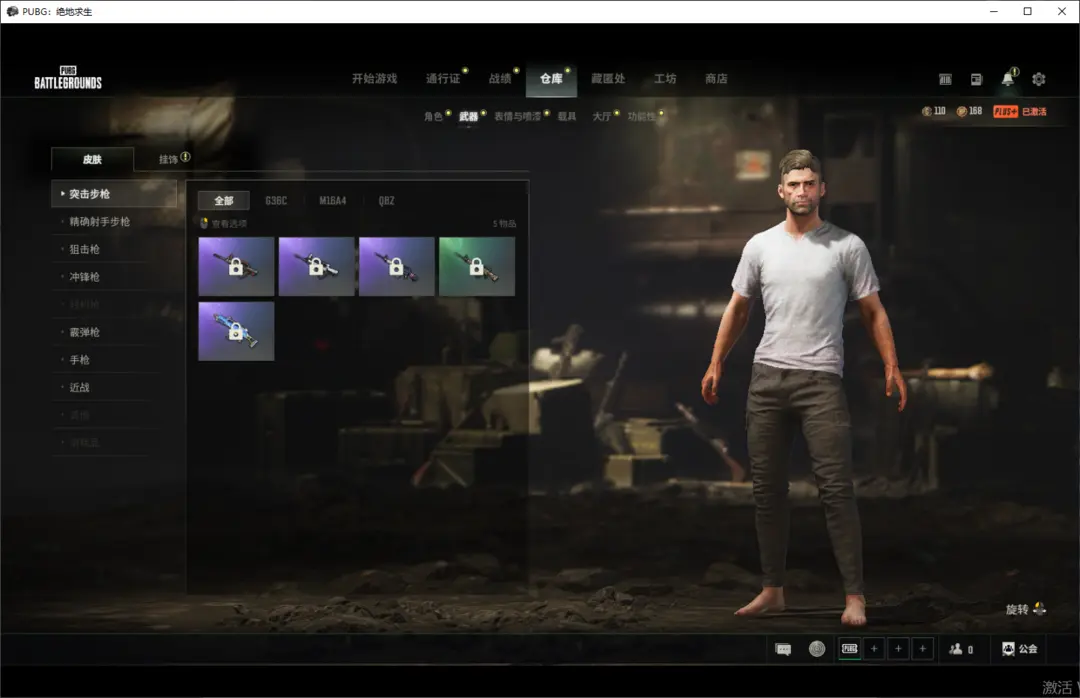The width and height of the screenshot is (1080, 698).
Task: Select the locked blue rifle skin
Action: [x=236, y=331]
